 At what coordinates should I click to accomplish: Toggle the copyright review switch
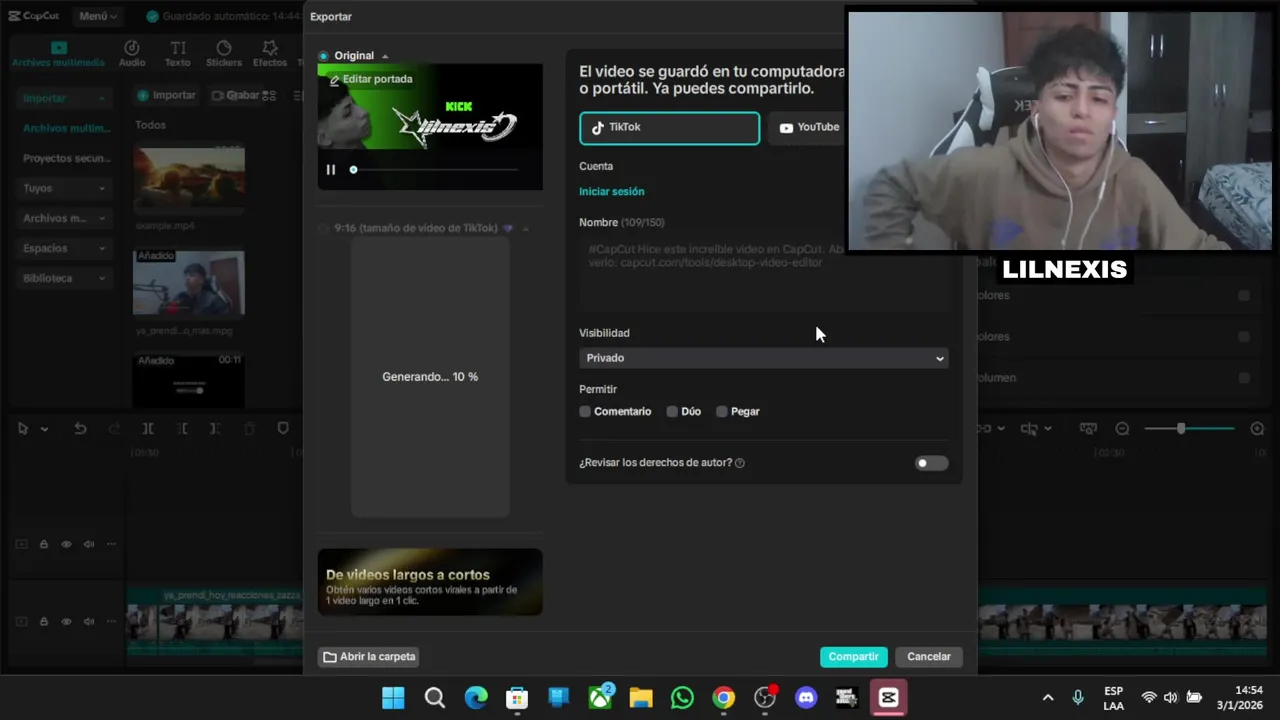(931, 463)
